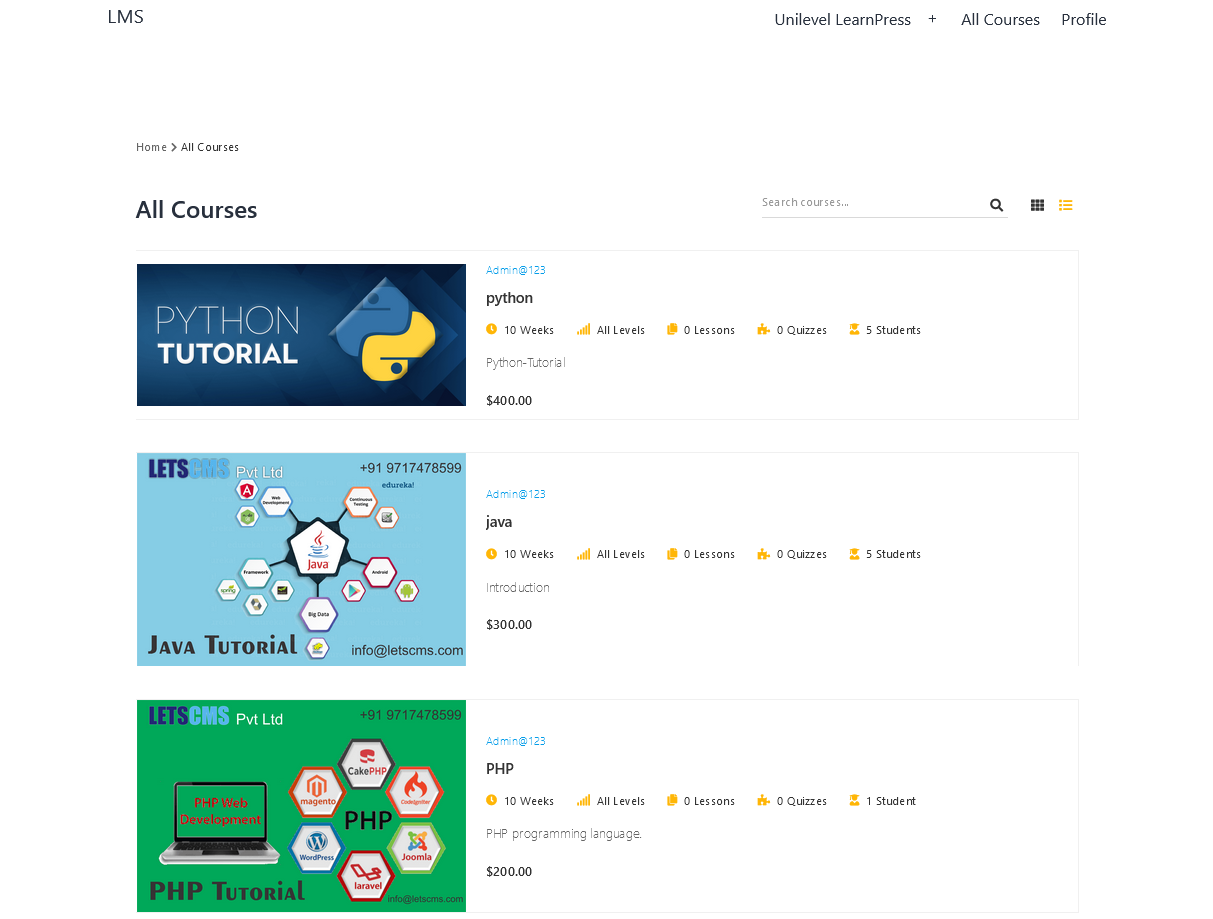Switch to list view layout
Image resolution: width=1213 pixels, height=919 pixels.
pos(1065,205)
